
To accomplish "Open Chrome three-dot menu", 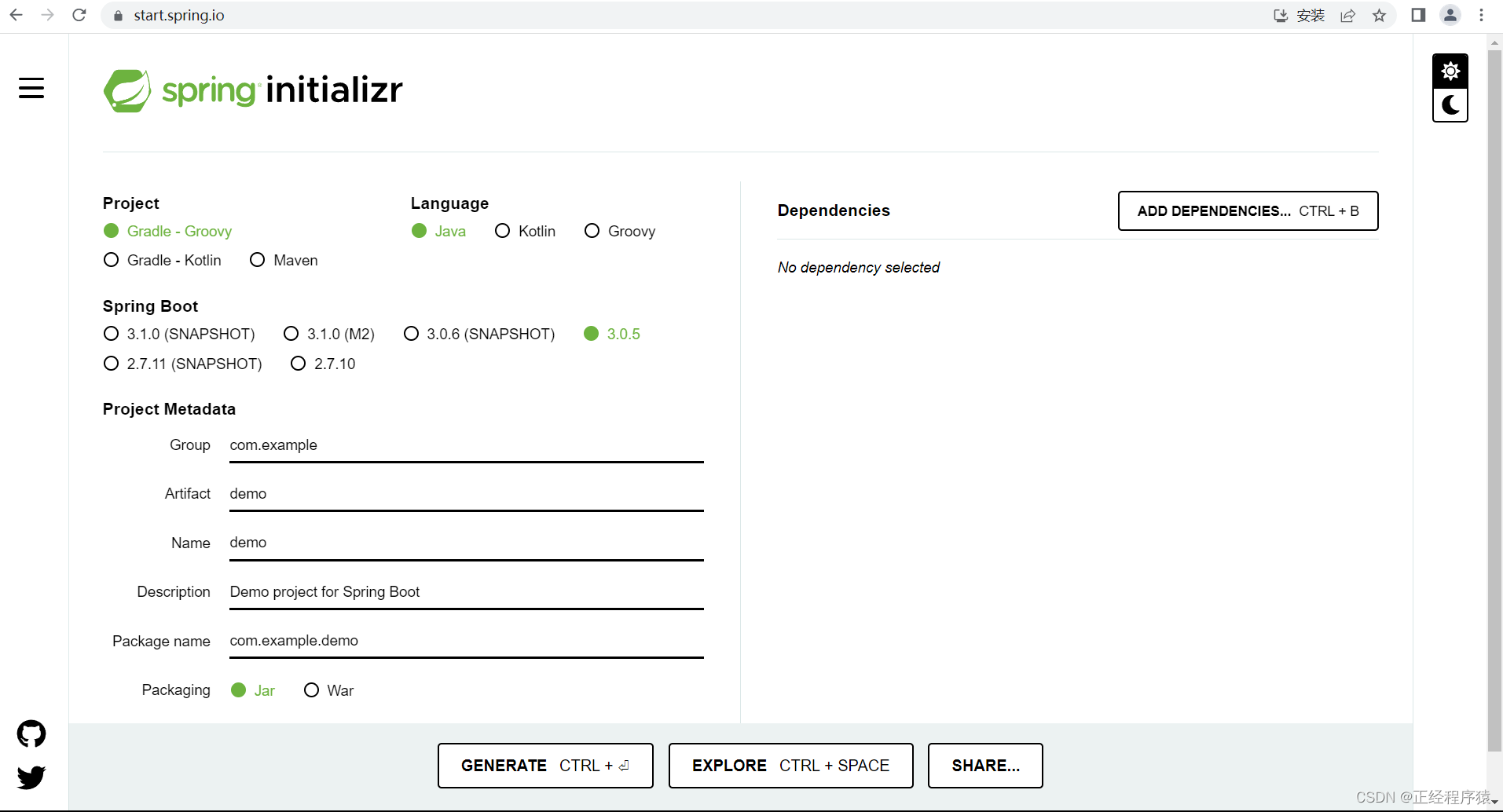I will (1482, 15).
